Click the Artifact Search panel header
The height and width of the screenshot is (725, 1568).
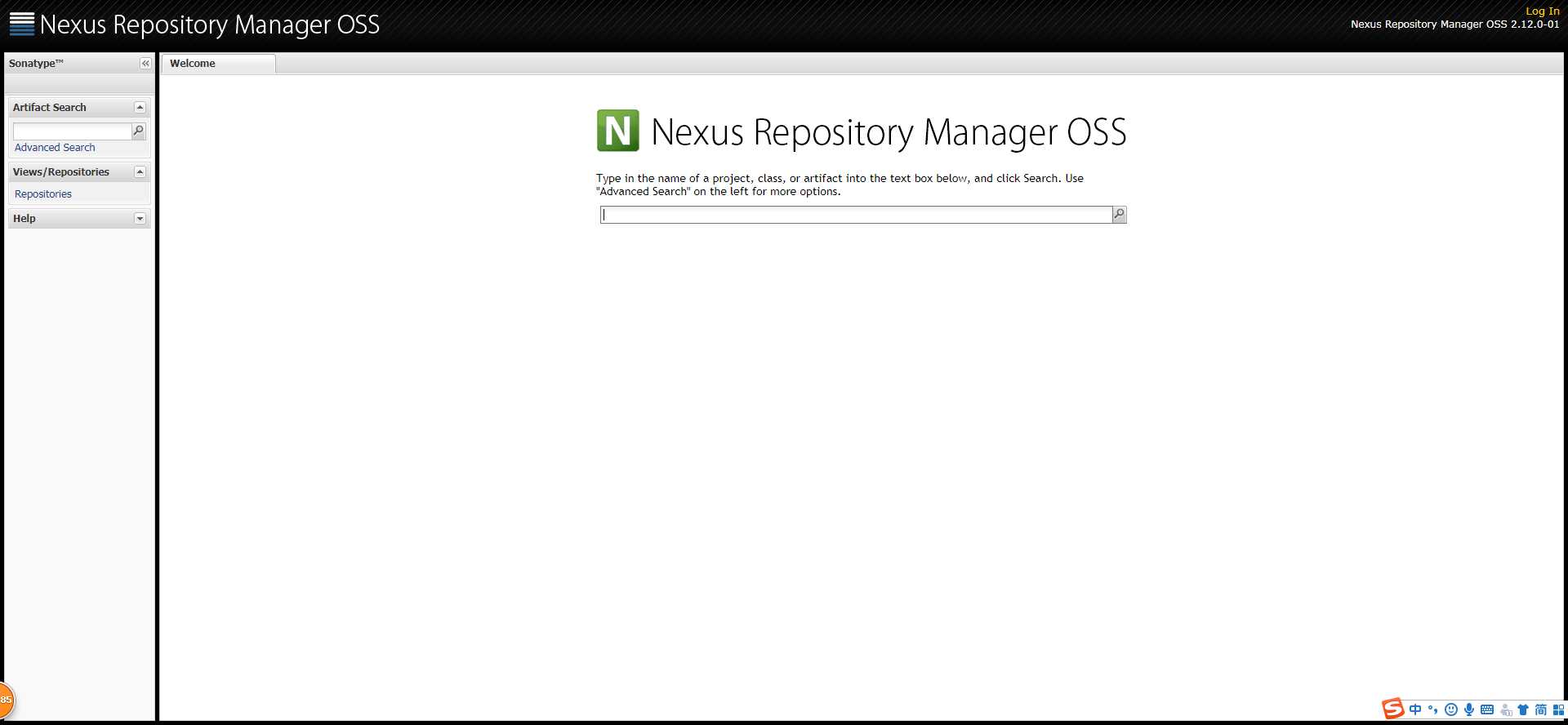(x=79, y=107)
